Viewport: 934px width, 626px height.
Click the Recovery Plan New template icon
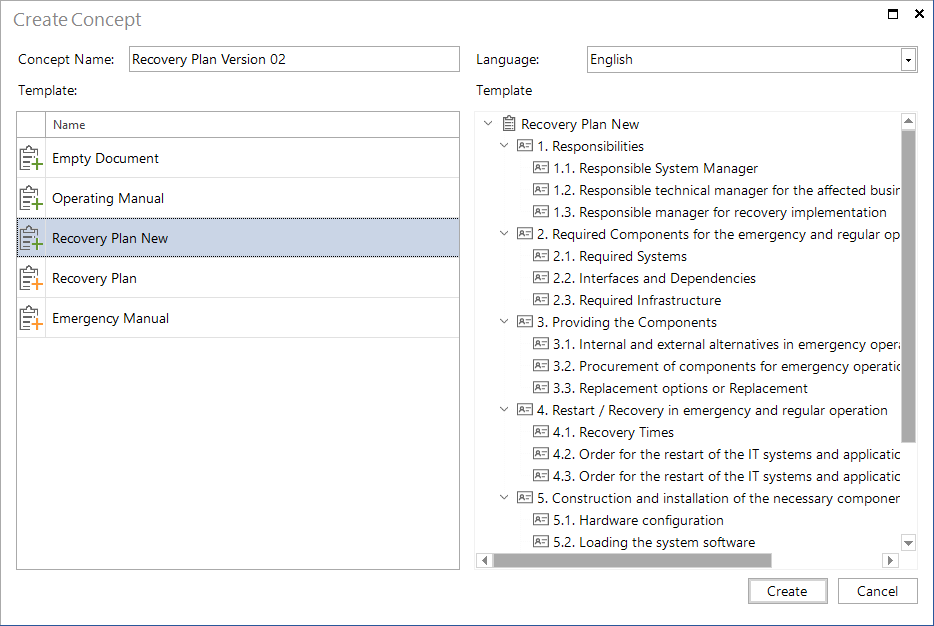(31, 238)
